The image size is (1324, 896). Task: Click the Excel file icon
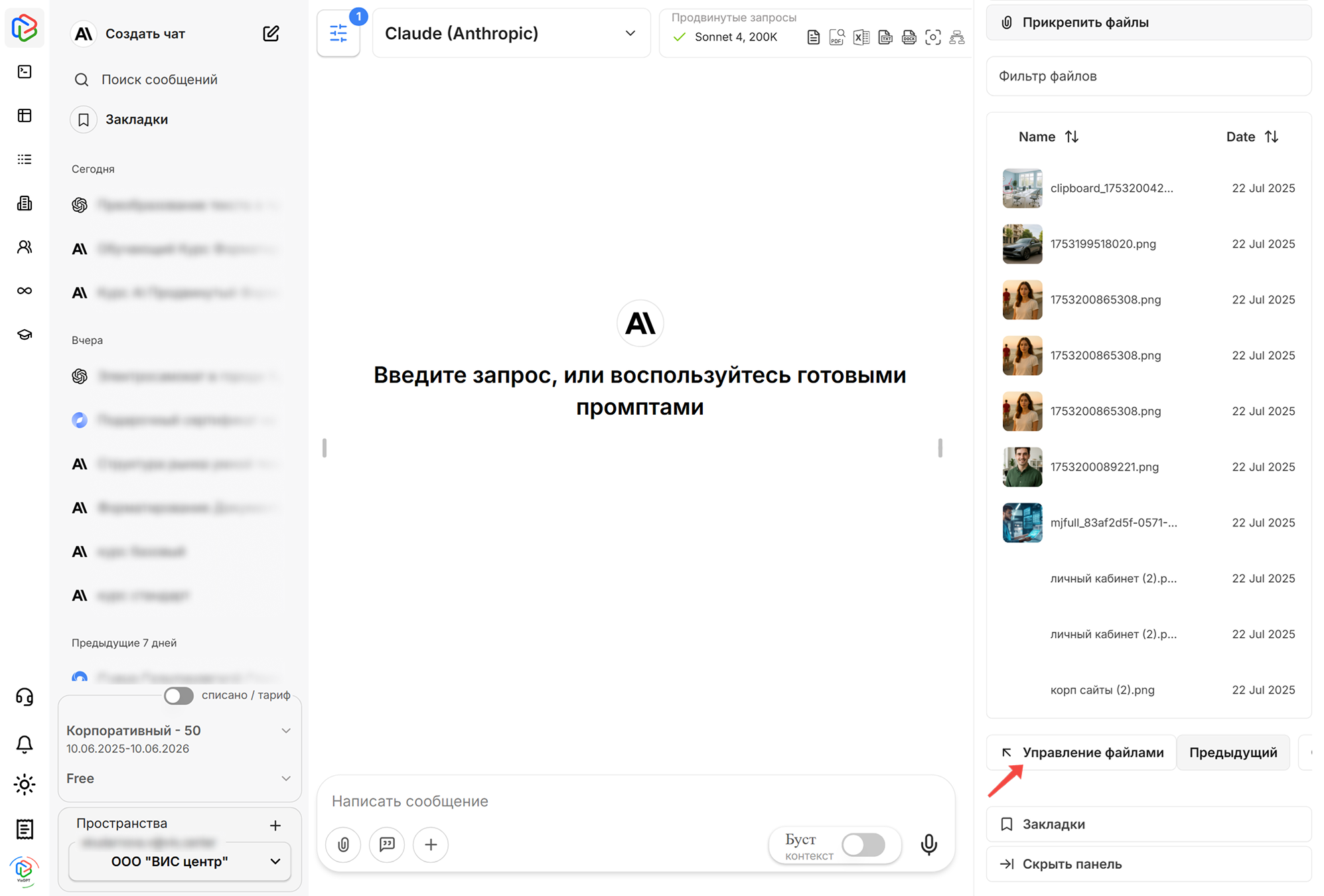(861, 37)
